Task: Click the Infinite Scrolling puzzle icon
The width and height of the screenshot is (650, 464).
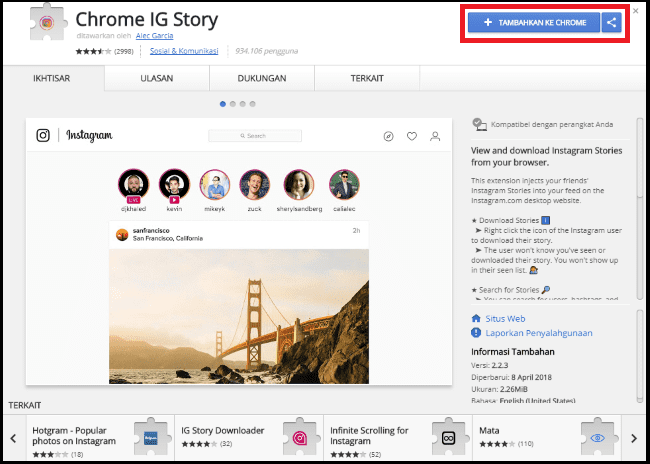Action: coord(449,438)
